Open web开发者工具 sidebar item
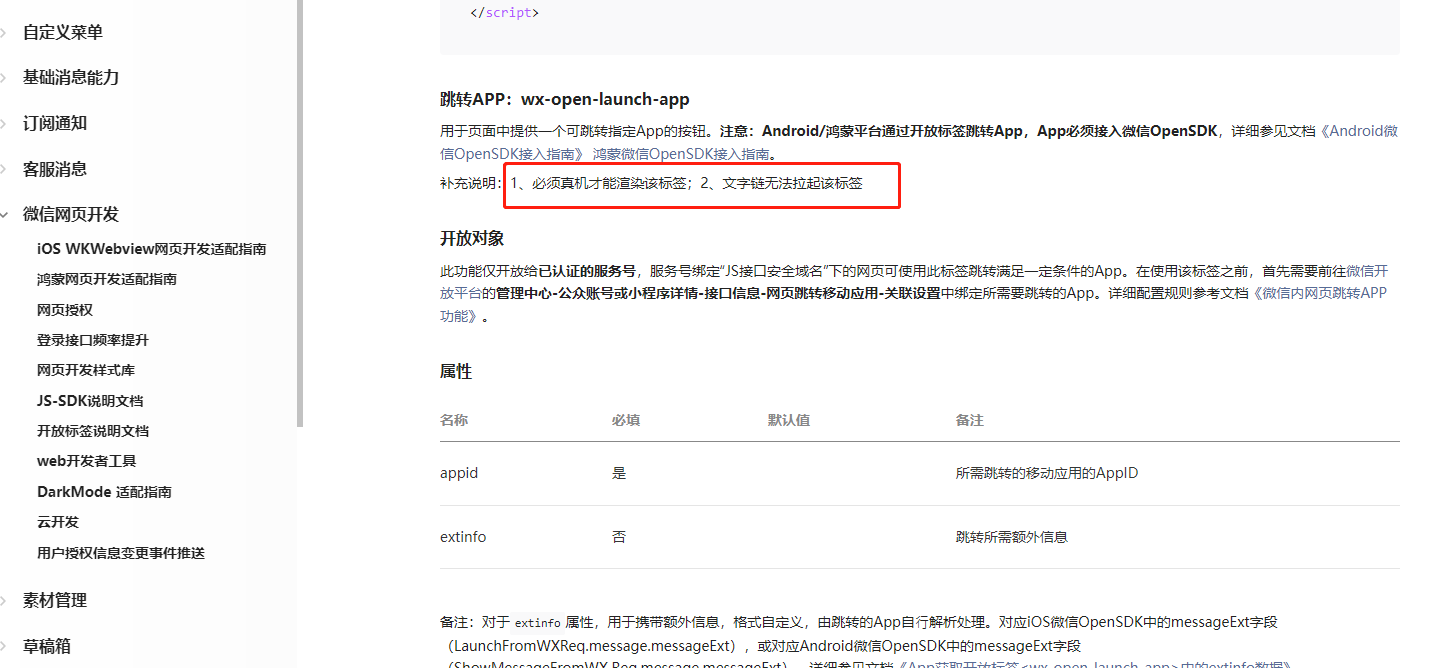 point(87,461)
